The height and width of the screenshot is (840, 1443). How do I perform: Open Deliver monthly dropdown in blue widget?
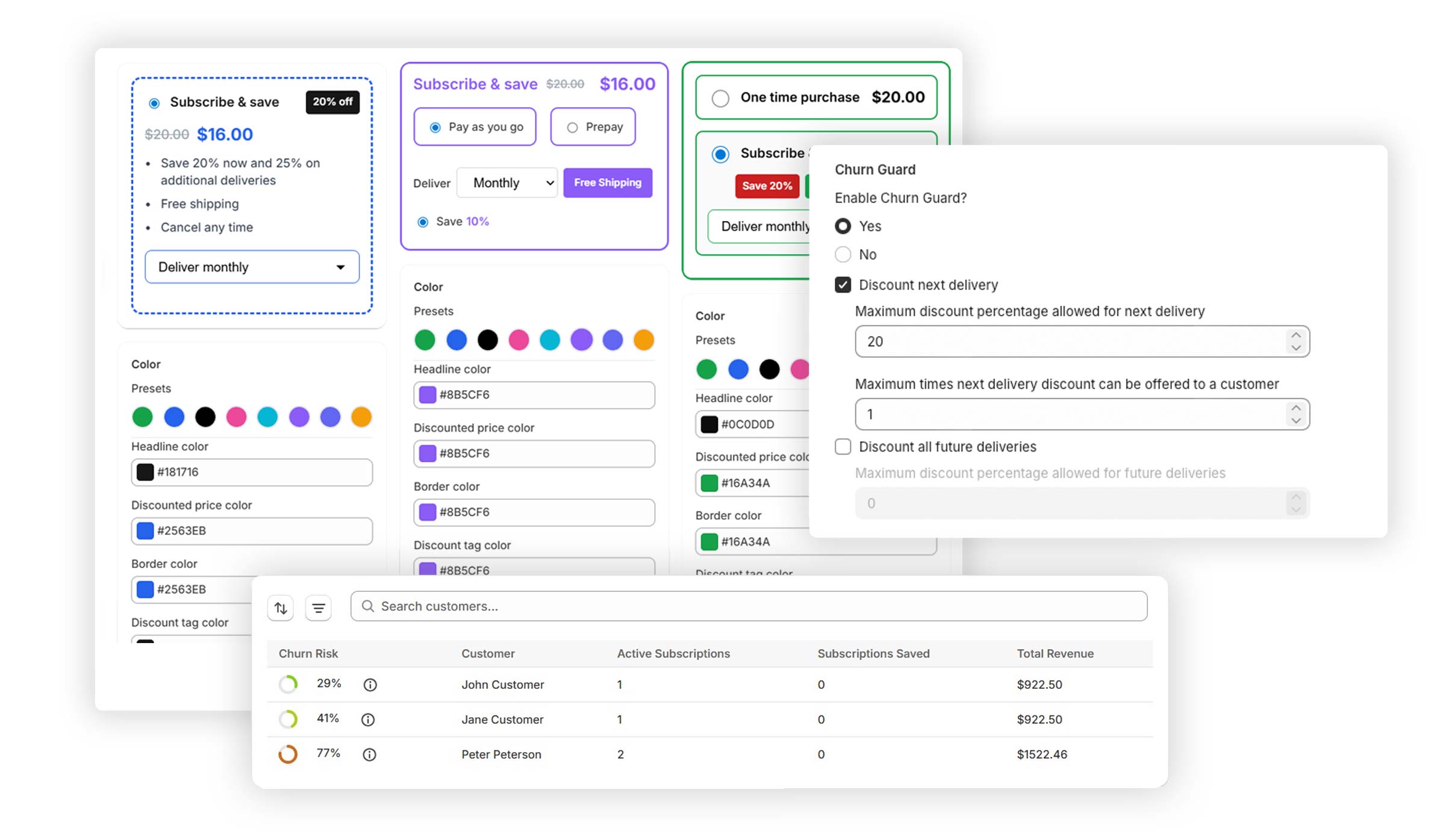pos(252,267)
